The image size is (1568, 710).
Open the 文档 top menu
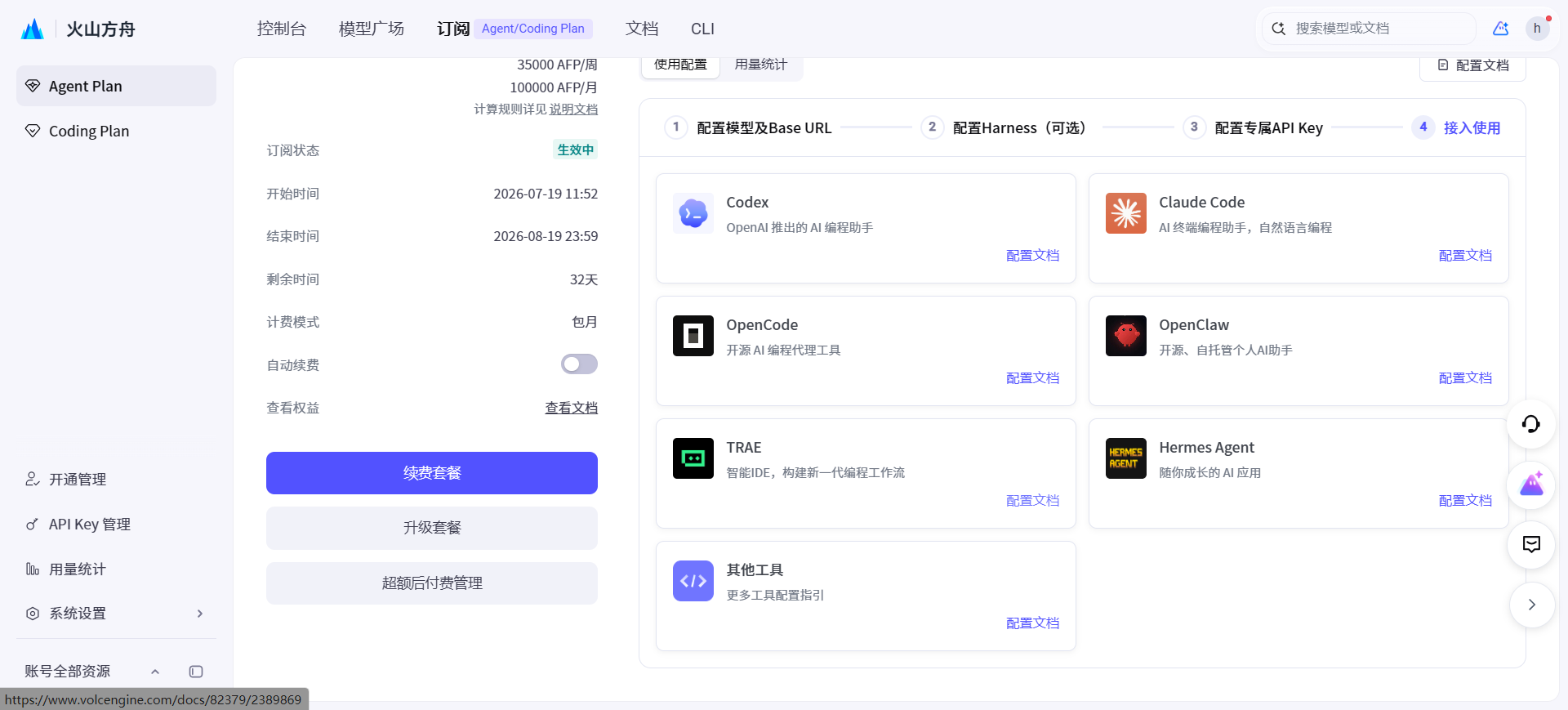642,29
